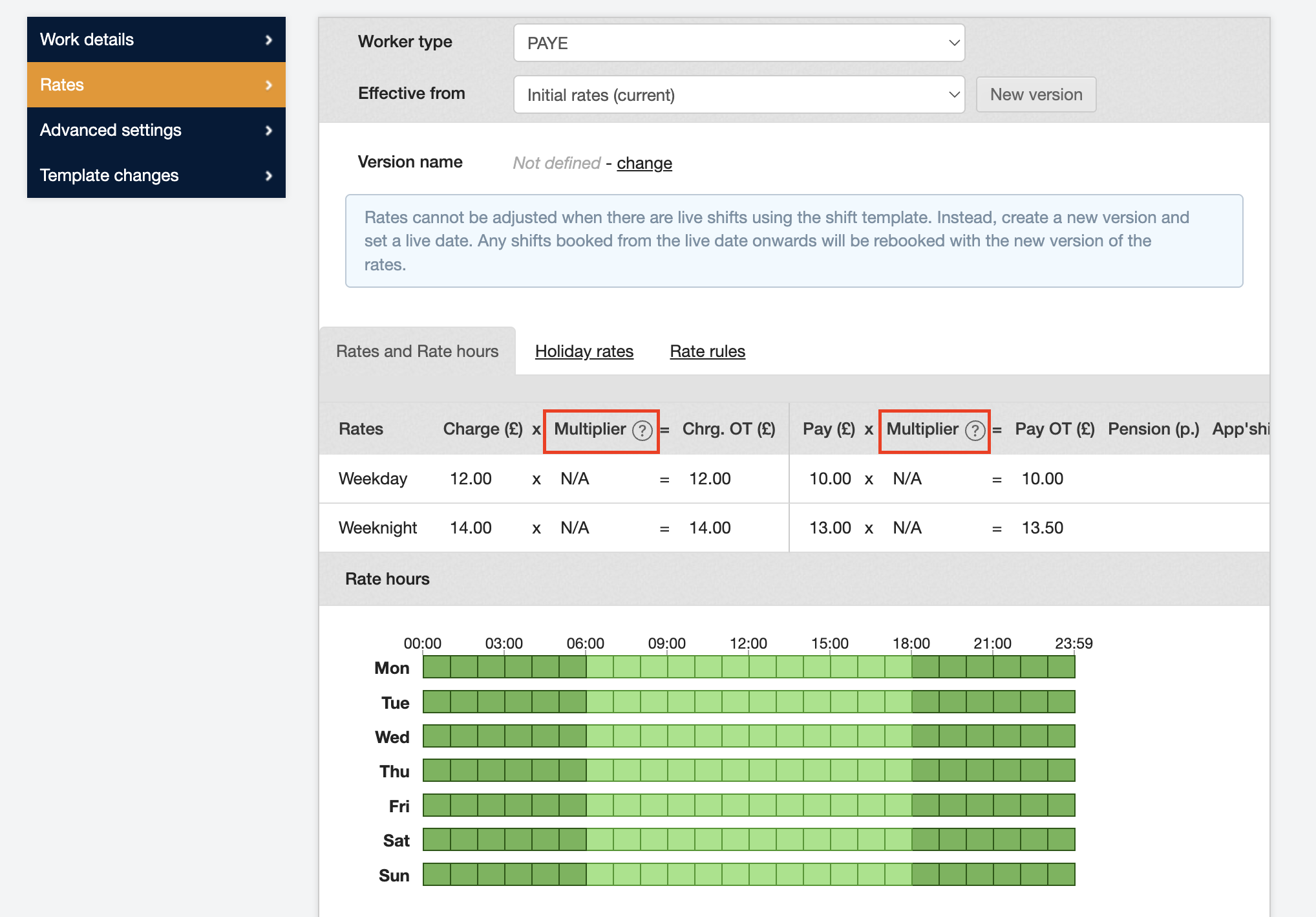Click Monday's first dark green hour block

(437, 667)
